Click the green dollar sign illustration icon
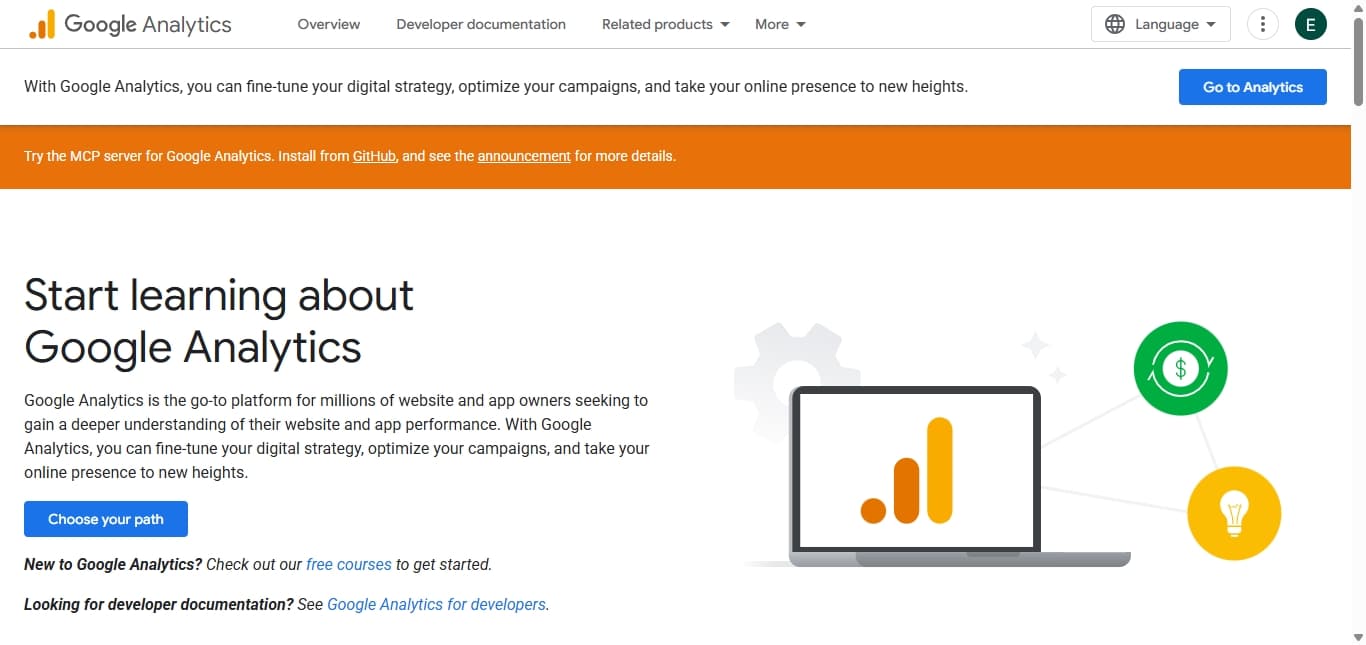 click(x=1180, y=368)
